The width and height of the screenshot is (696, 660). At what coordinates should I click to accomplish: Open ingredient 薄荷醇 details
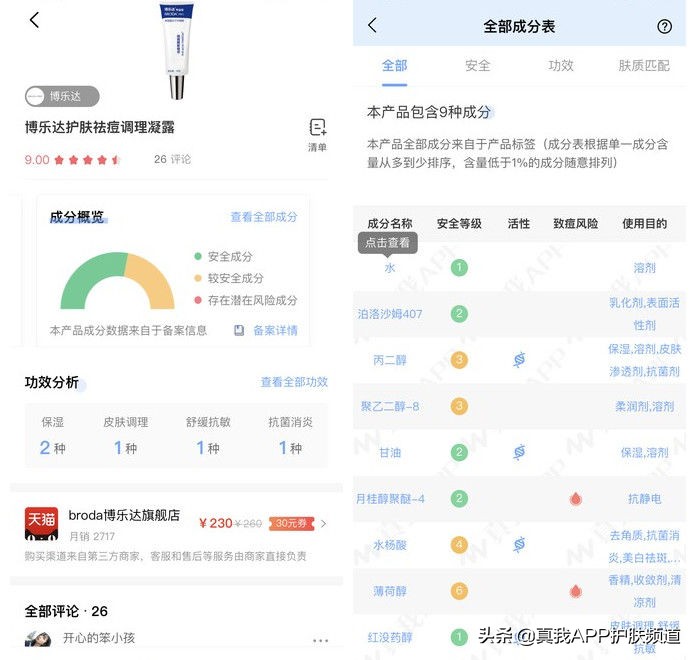coord(390,591)
